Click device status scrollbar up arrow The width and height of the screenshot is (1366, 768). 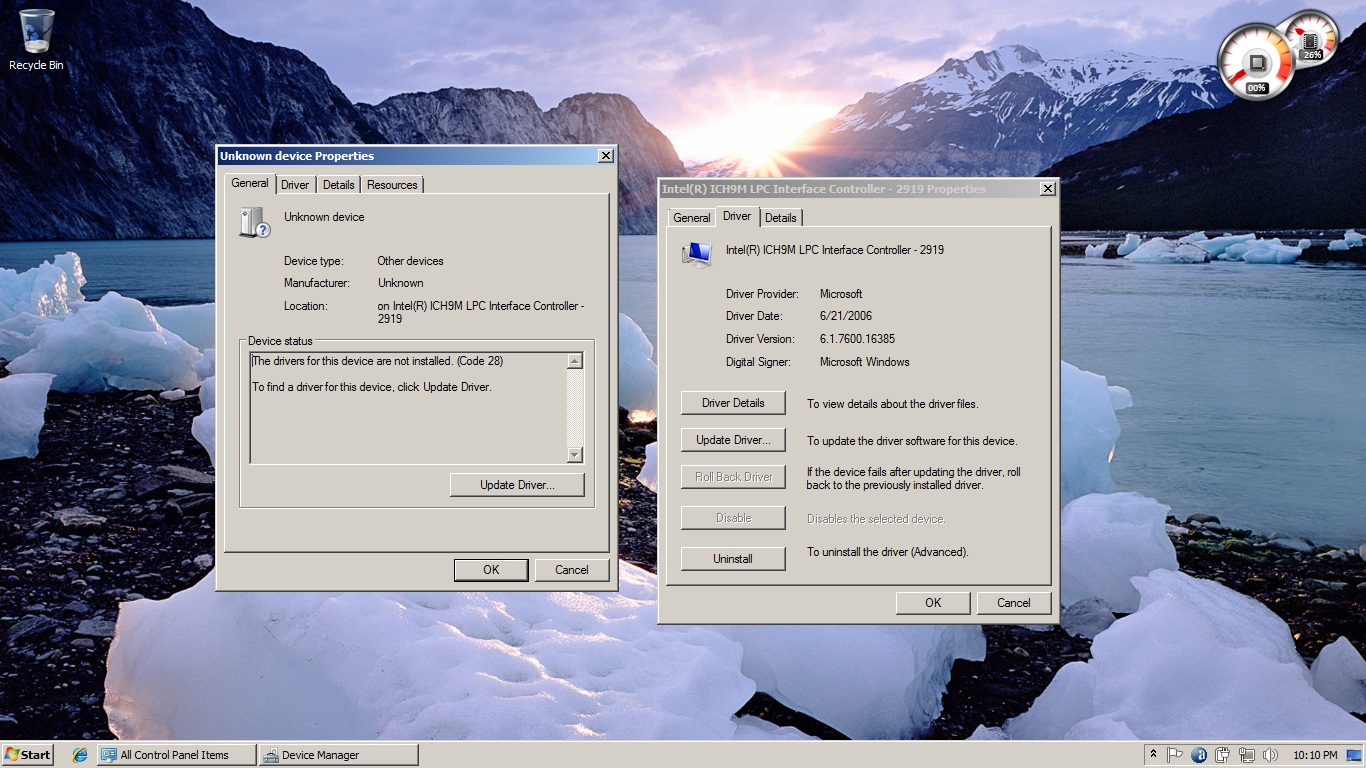pyautogui.click(x=574, y=361)
